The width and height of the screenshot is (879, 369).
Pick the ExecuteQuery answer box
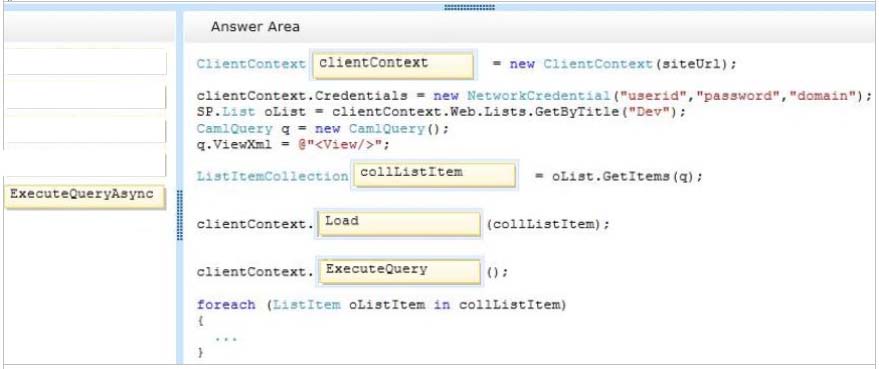[399, 272]
